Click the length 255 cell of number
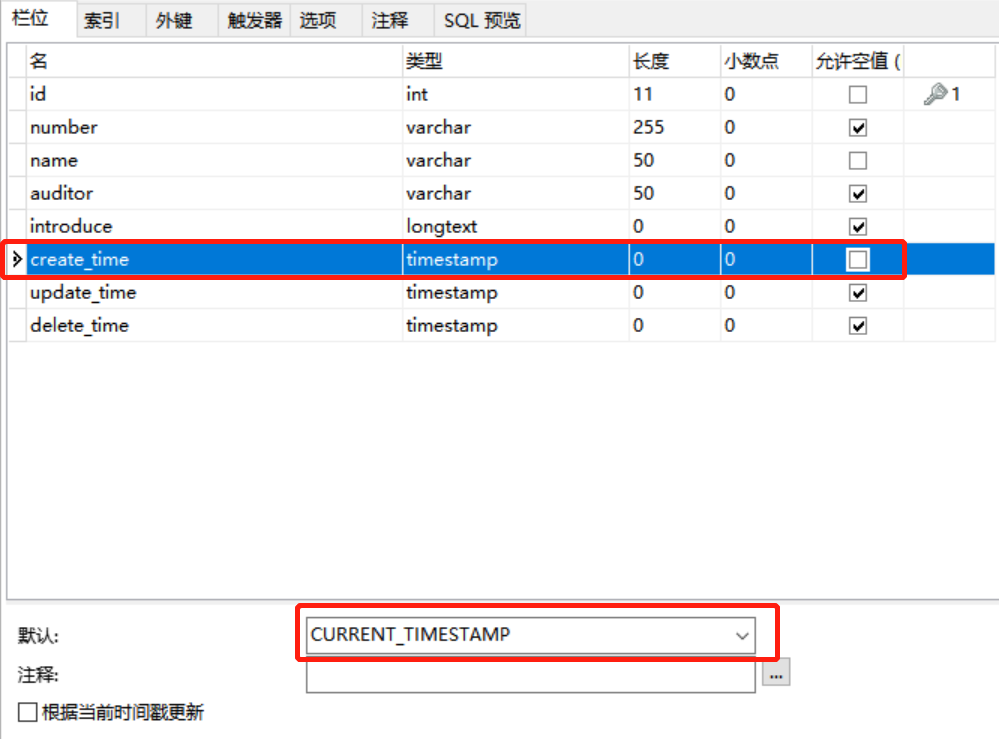The width and height of the screenshot is (999, 739). tap(675, 127)
